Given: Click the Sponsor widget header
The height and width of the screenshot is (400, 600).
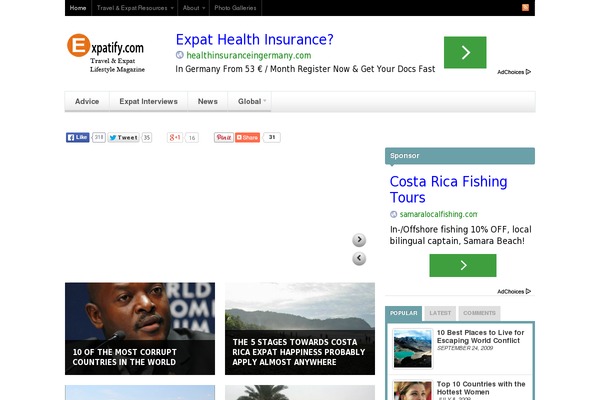Looking at the screenshot, I should point(460,156).
